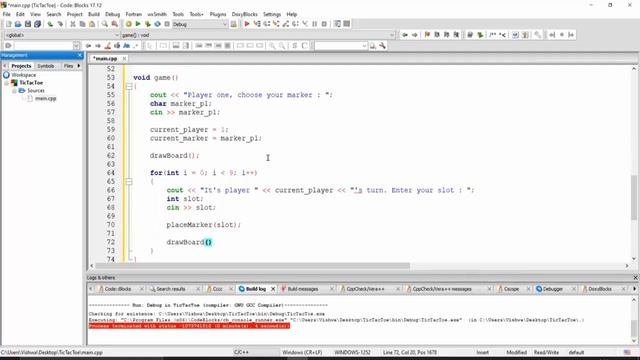Collapse the Sources folder tree node

pos(14,91)
